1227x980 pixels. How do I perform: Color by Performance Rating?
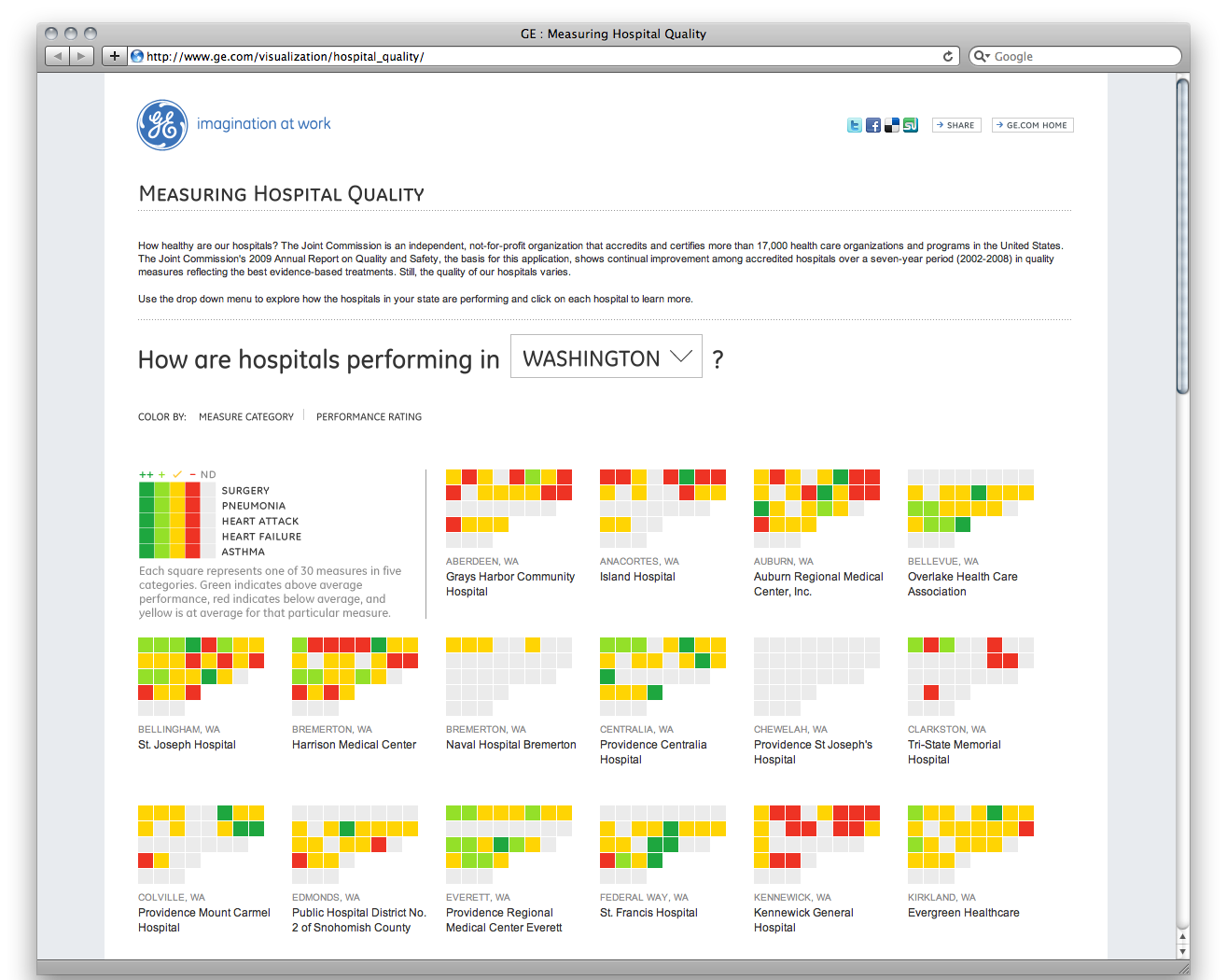pyautogui.click(x=369, y=417)
